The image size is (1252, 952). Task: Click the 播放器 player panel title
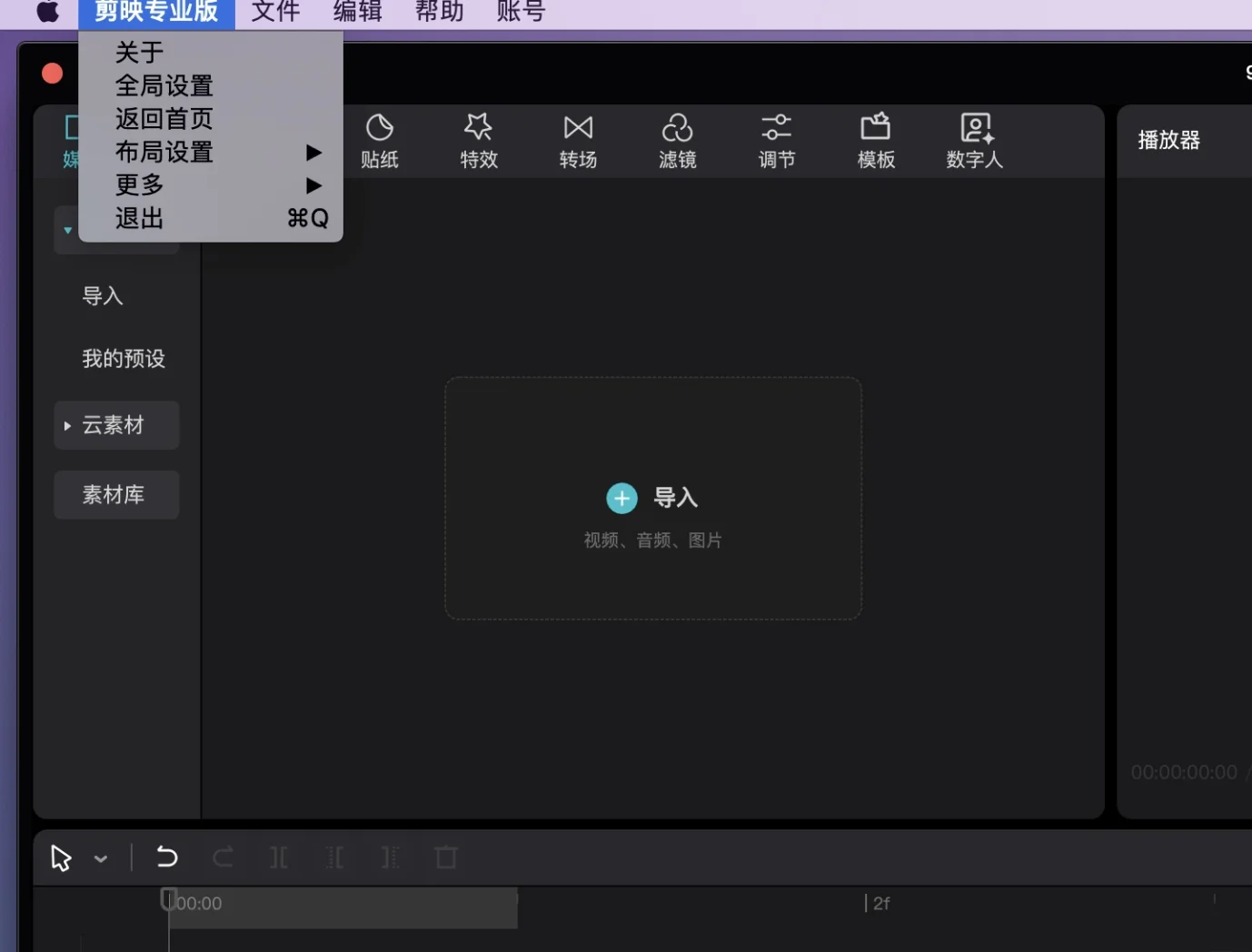point(1168,140)
